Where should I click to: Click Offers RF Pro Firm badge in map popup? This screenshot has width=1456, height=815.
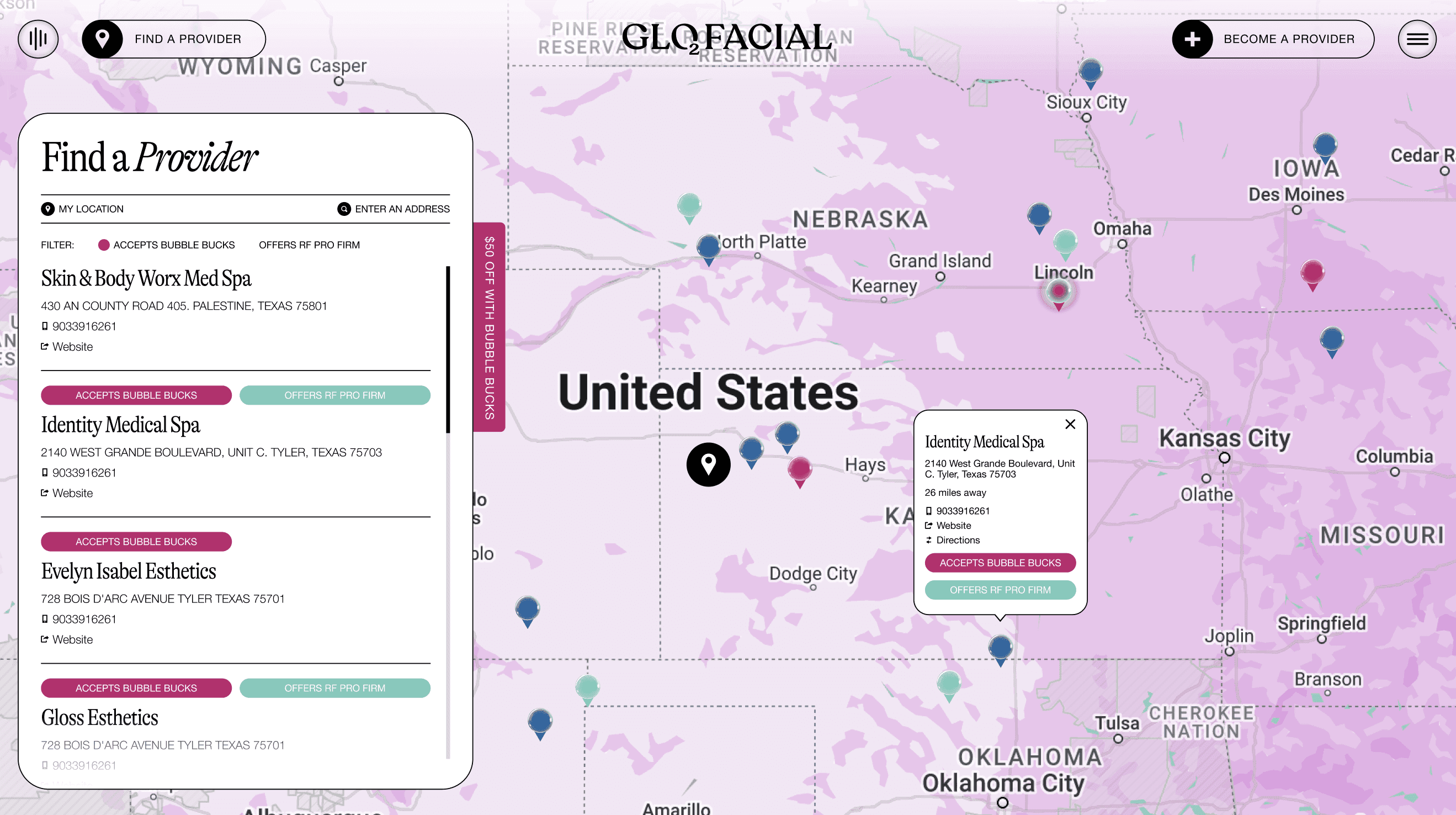click(x=1000, y=590)
